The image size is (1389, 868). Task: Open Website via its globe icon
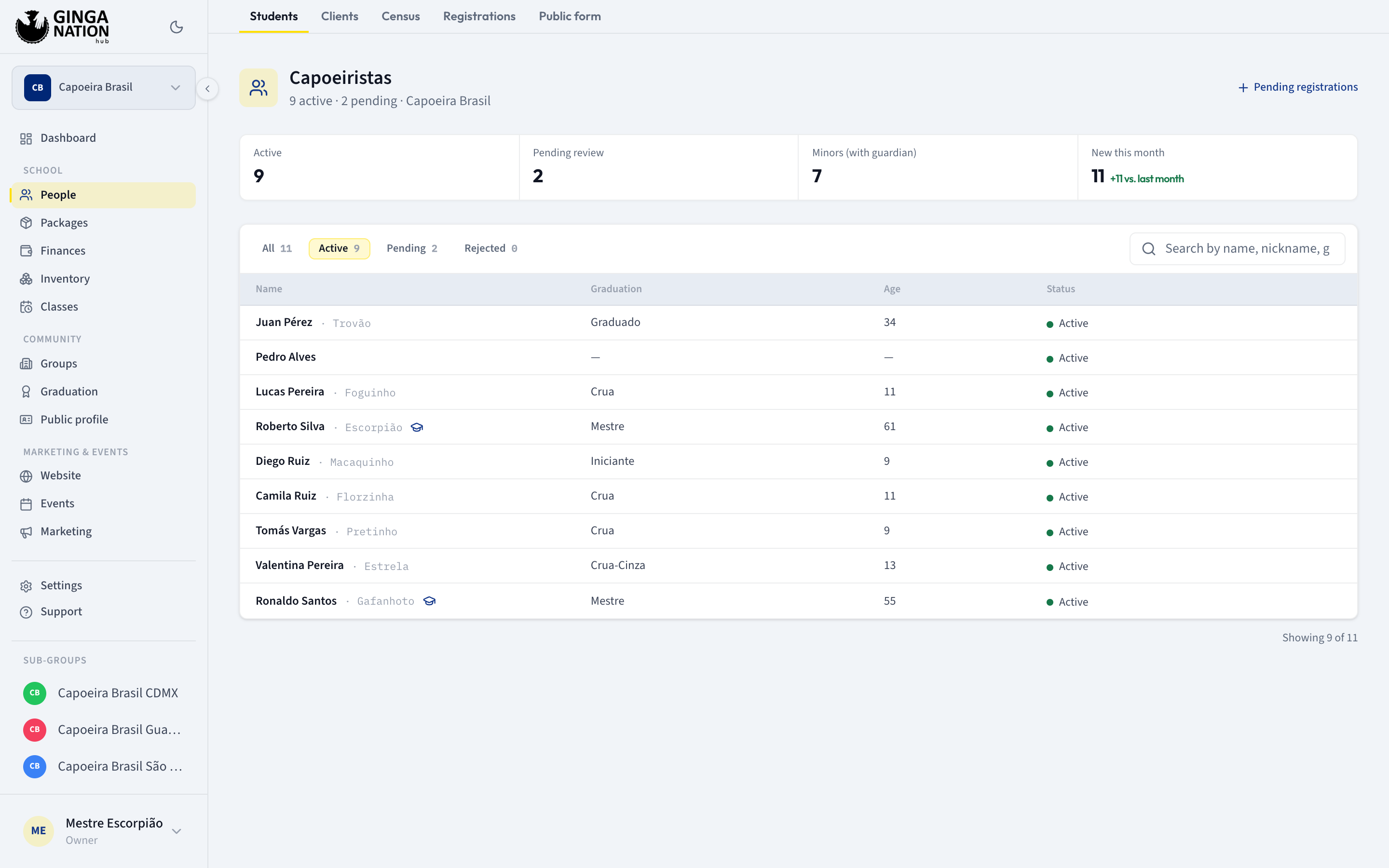point(26,476)
